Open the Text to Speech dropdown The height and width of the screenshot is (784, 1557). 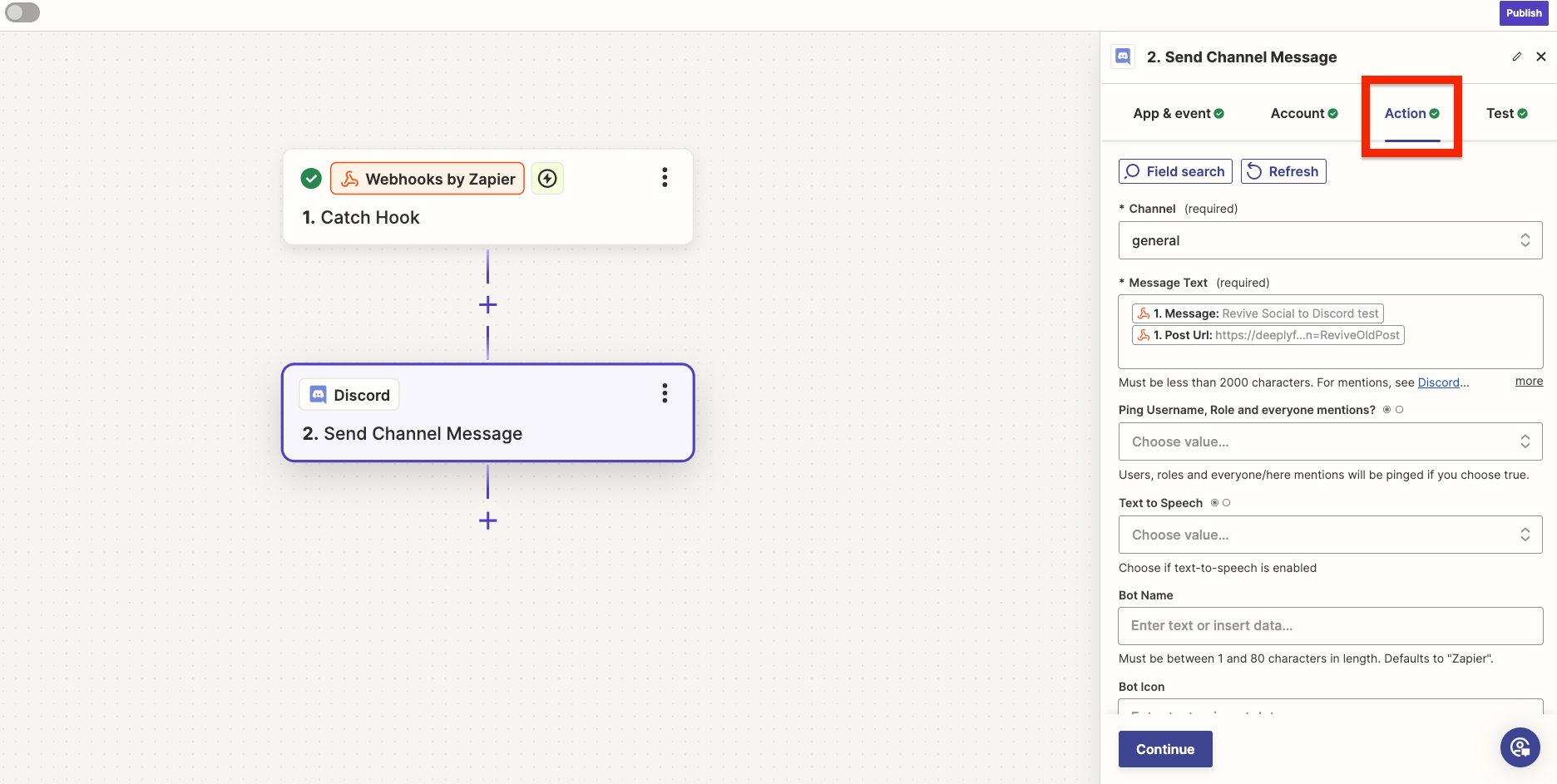[x=1330, y=535]
